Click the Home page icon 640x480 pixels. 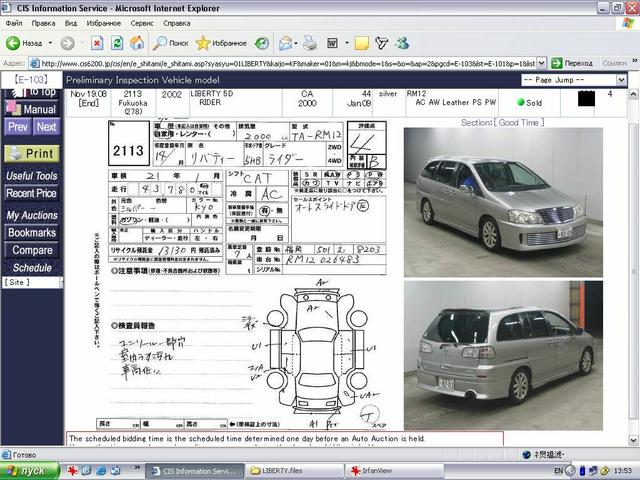pyautogui.click(x=137, y=43)
